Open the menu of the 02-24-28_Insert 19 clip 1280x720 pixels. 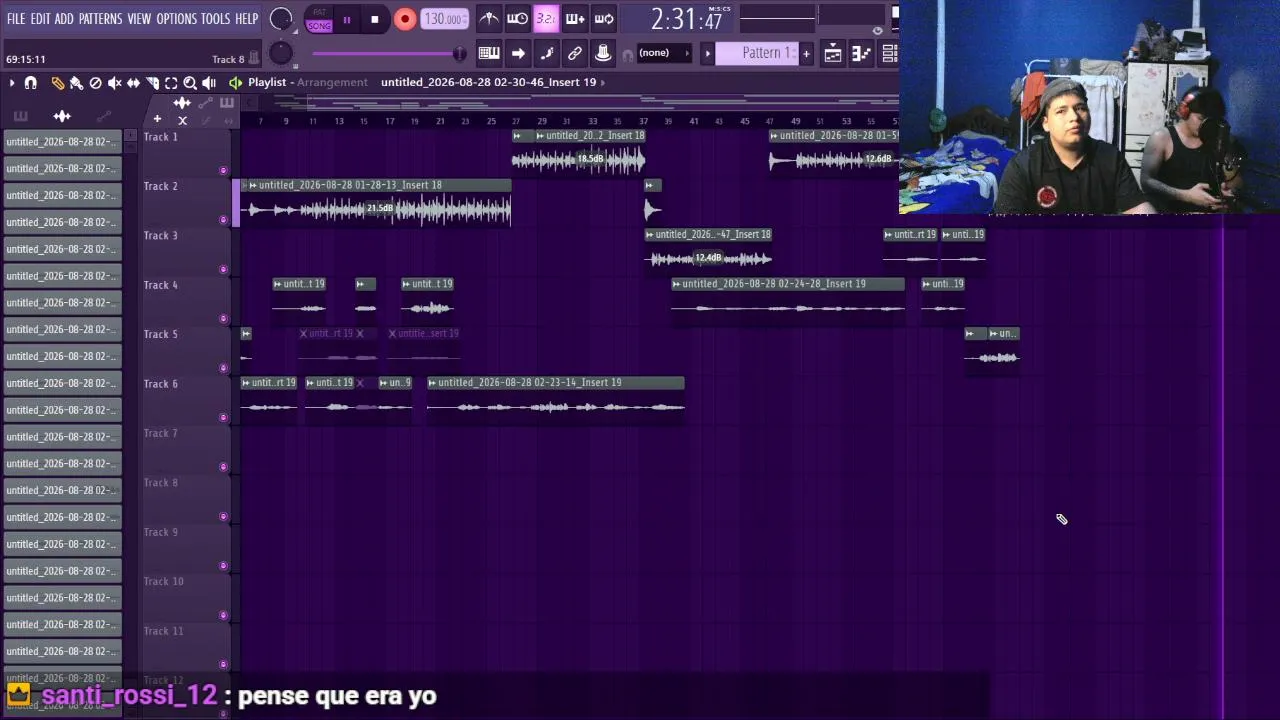pyautogui.click(x=676, y=284)
